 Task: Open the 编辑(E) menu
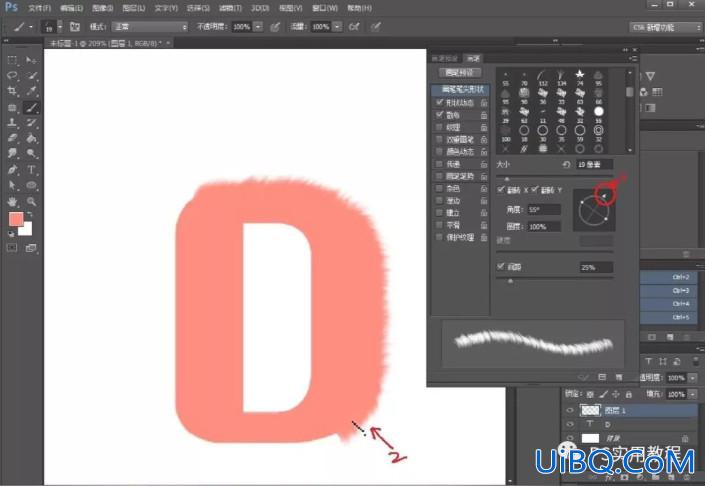pos(71,8)
